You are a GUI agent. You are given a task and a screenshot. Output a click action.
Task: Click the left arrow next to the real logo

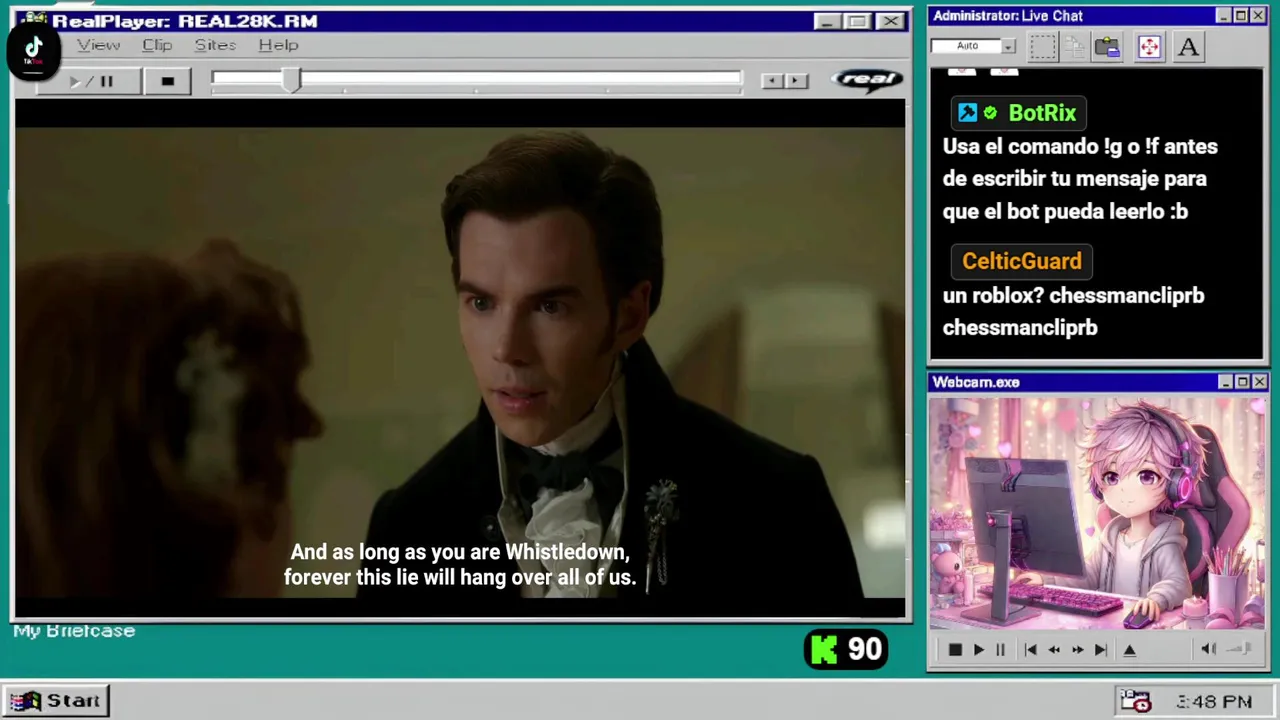tap(771, 81)
